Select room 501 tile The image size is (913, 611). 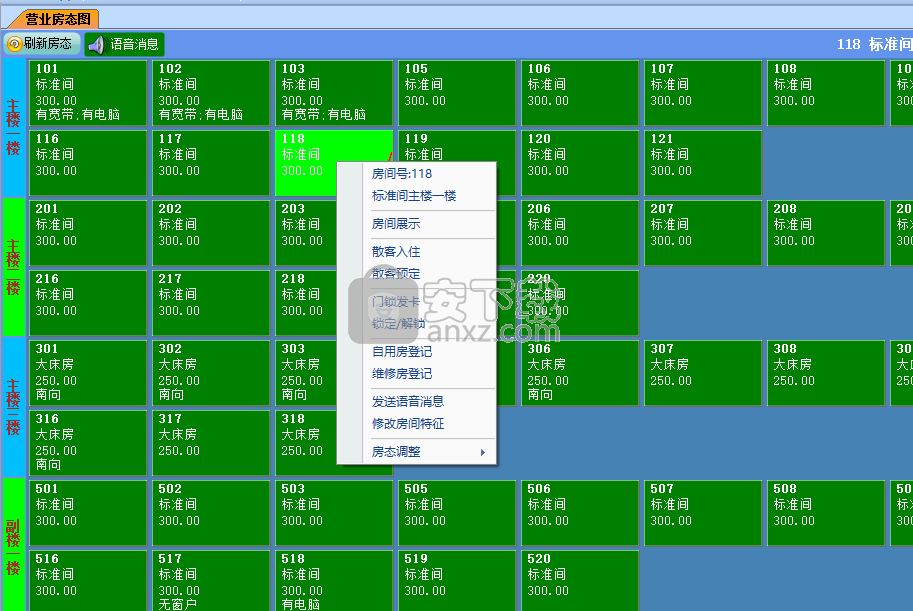[88, 513]
